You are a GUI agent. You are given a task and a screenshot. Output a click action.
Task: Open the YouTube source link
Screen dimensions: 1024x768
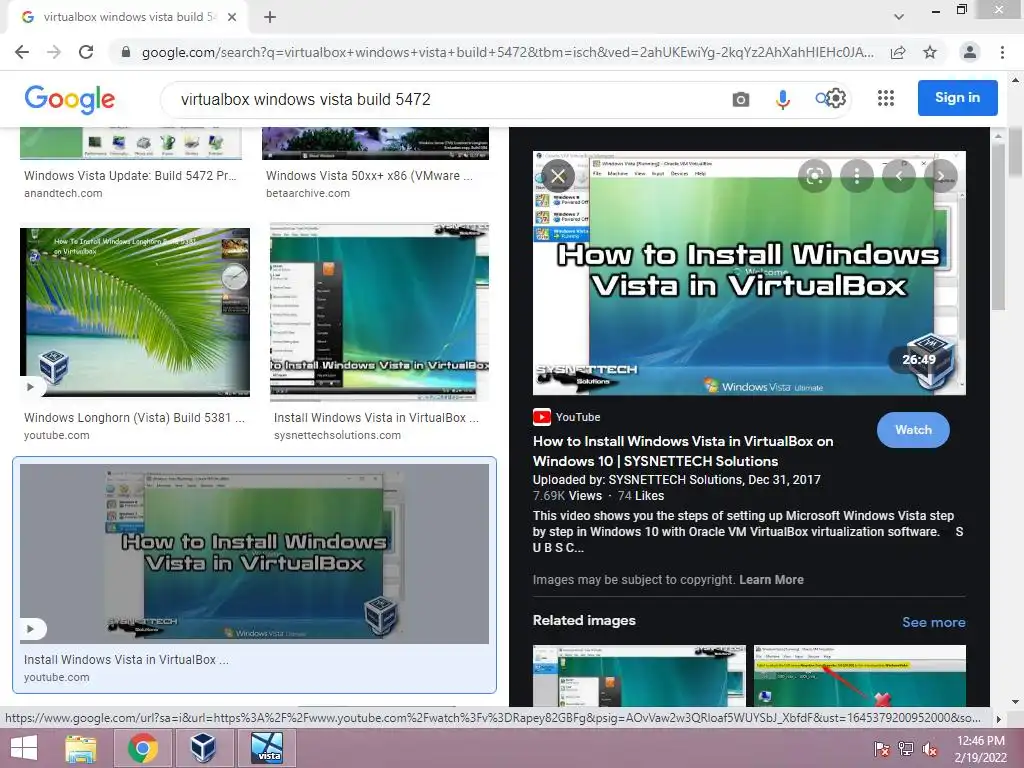click(x=567, y=417)
